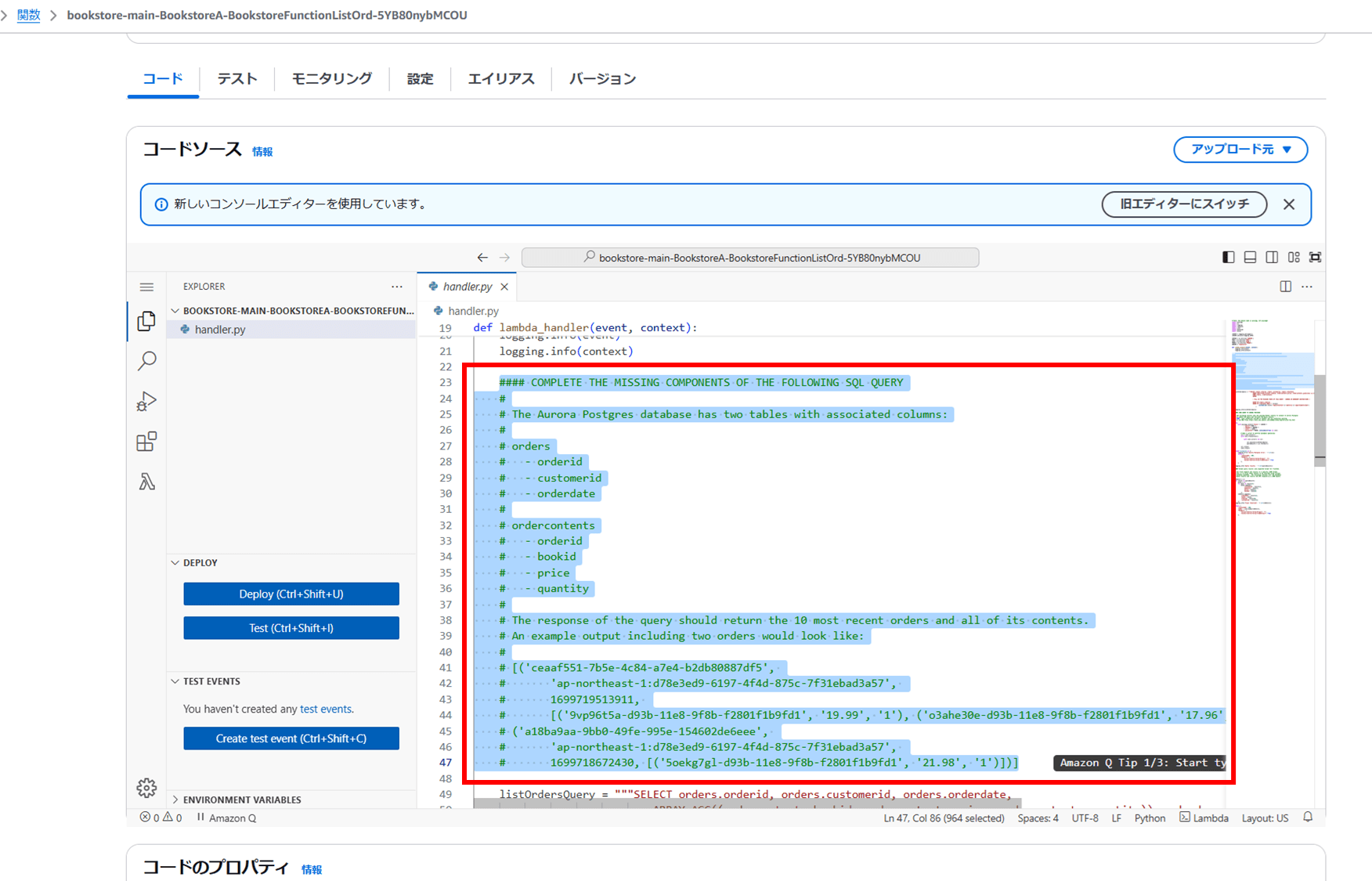Click Layout: US status item
The width and height of the screenshot is (1372, 881).
(x=1265, y=818)
